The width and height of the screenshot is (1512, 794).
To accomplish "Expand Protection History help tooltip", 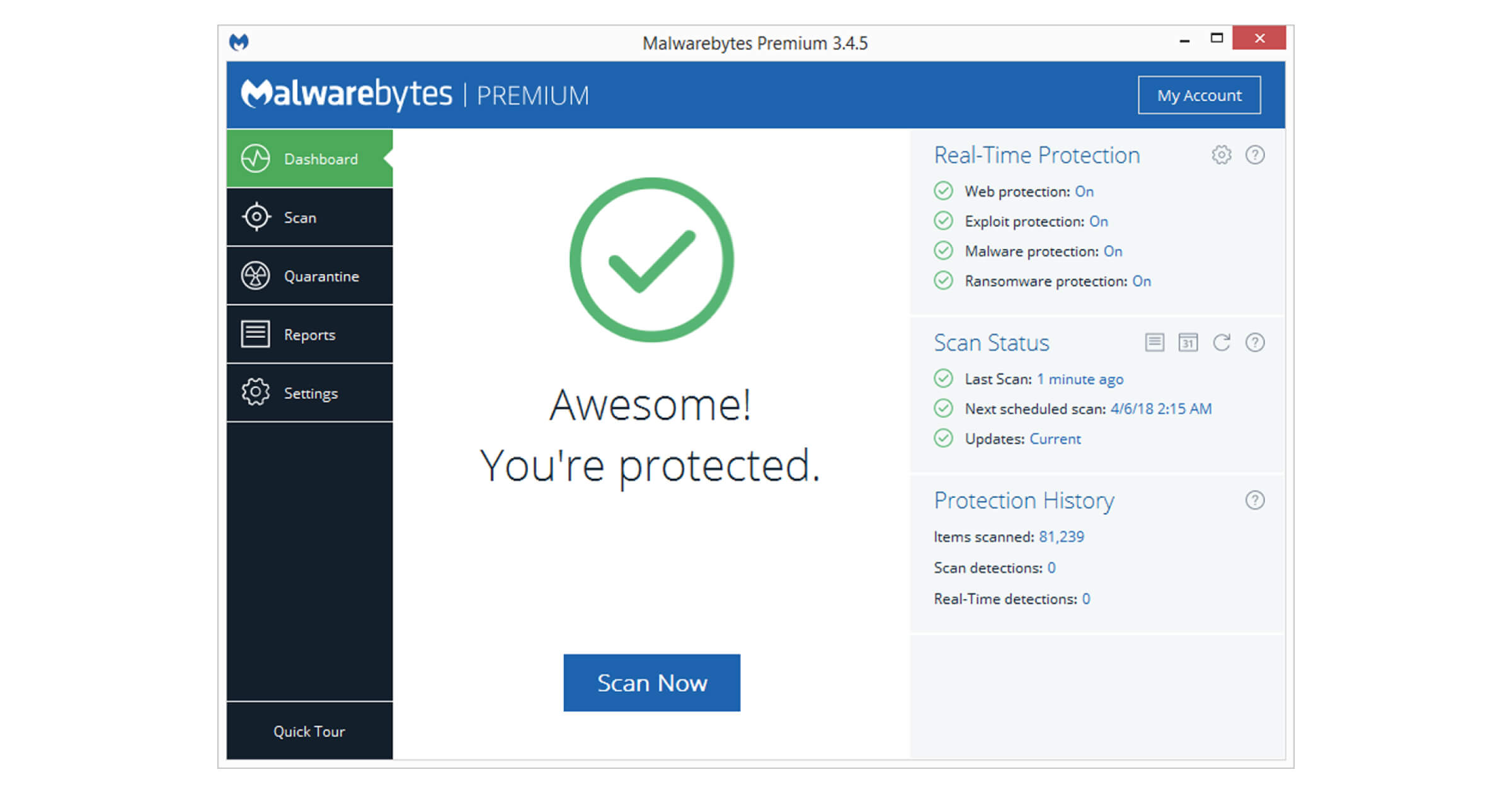I will pos(1258,500).
